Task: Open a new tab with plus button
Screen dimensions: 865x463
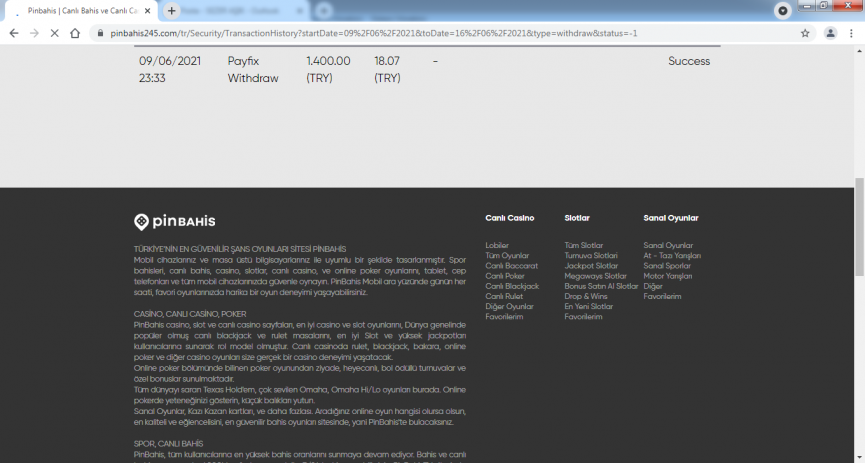Action: 172,10
